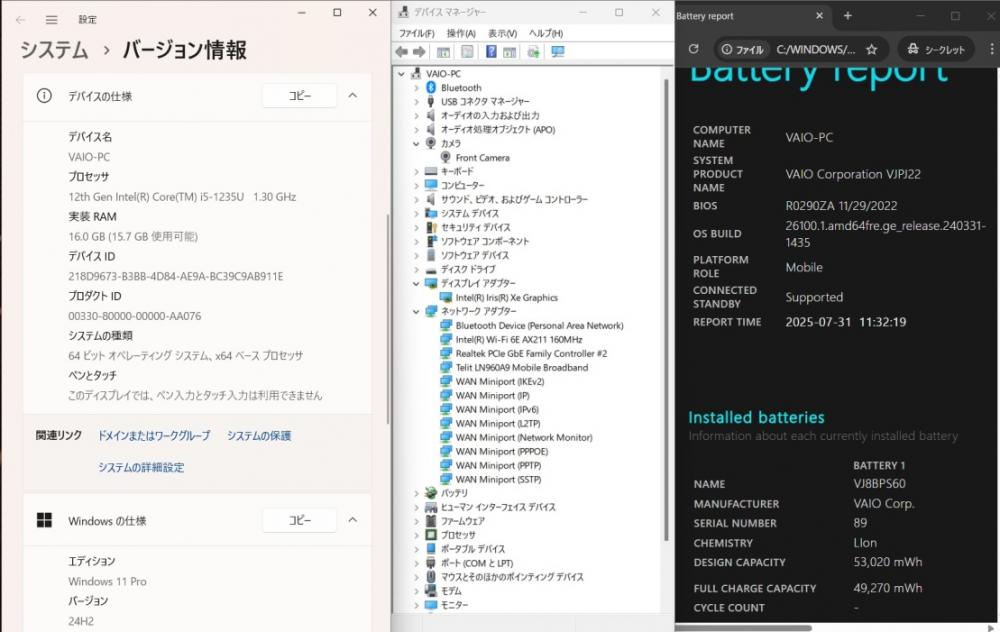
Task: Collapse the ネットワーク アダプター category
Action: tap(416, 312)
